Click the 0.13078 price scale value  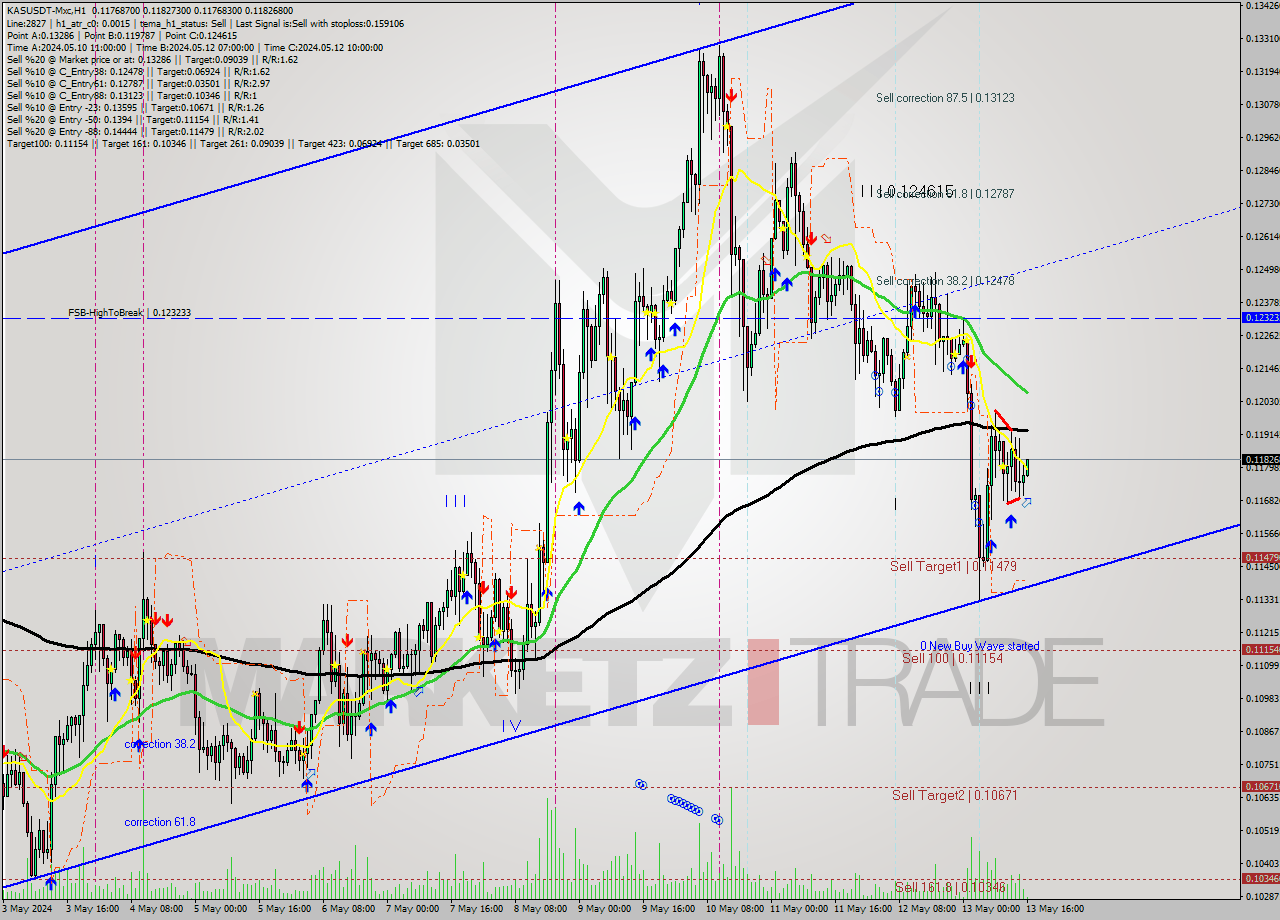click(1262, 104)
